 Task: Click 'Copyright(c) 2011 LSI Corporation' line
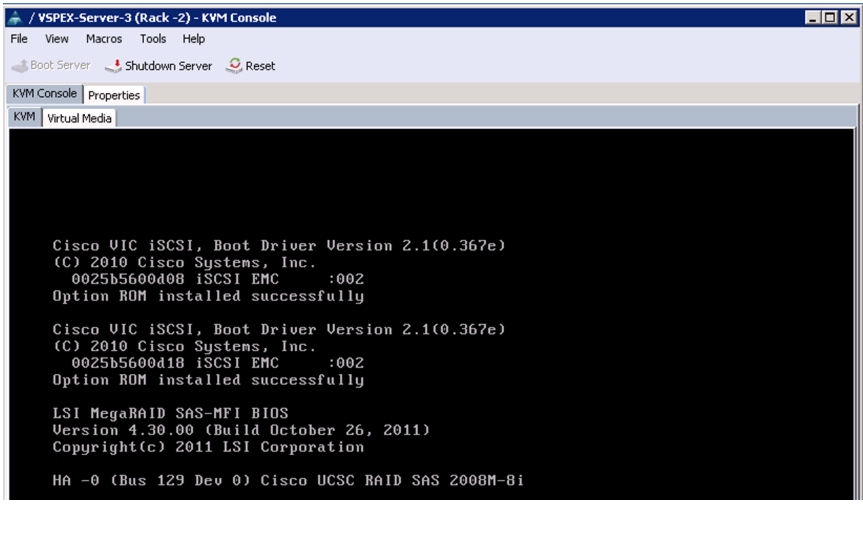point(208,447)
